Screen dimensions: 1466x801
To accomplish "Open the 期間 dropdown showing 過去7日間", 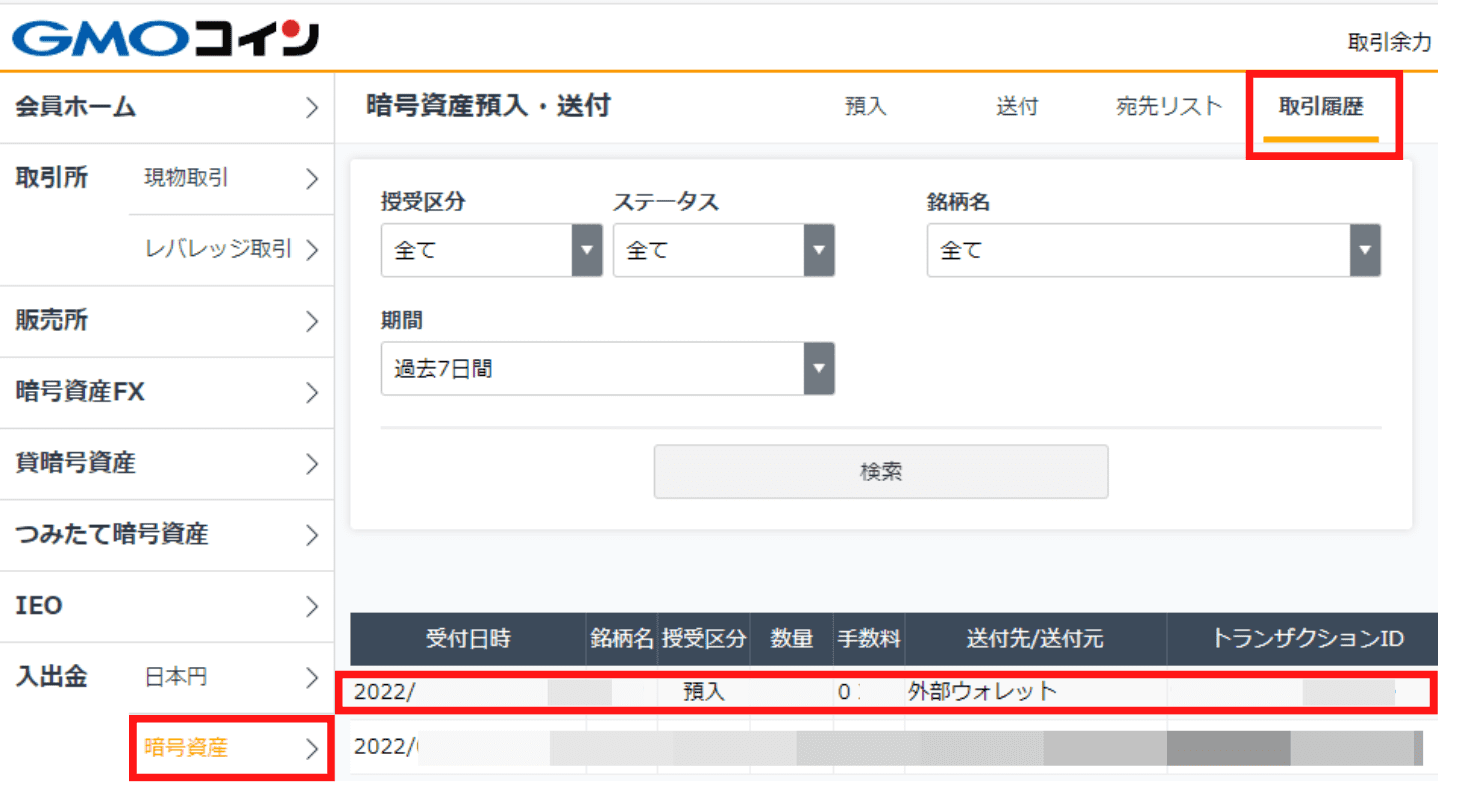I will 607,369.
